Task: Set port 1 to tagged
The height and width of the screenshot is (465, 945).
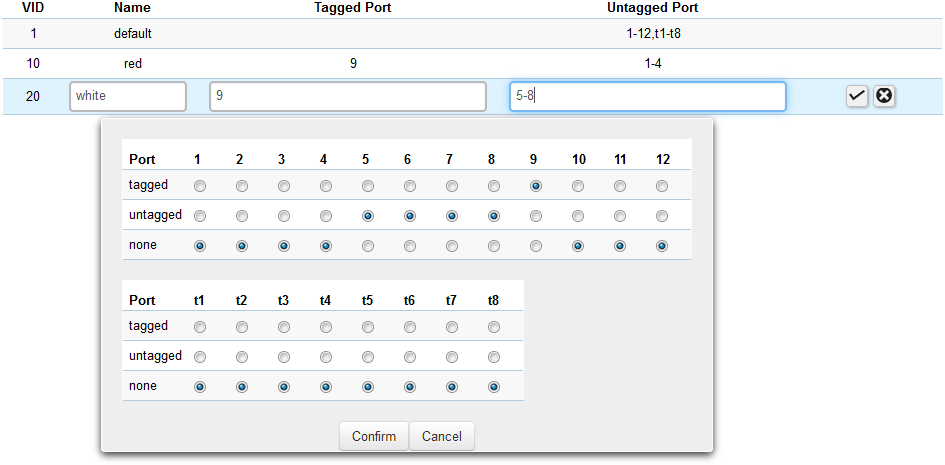Action: coord(200,186)
